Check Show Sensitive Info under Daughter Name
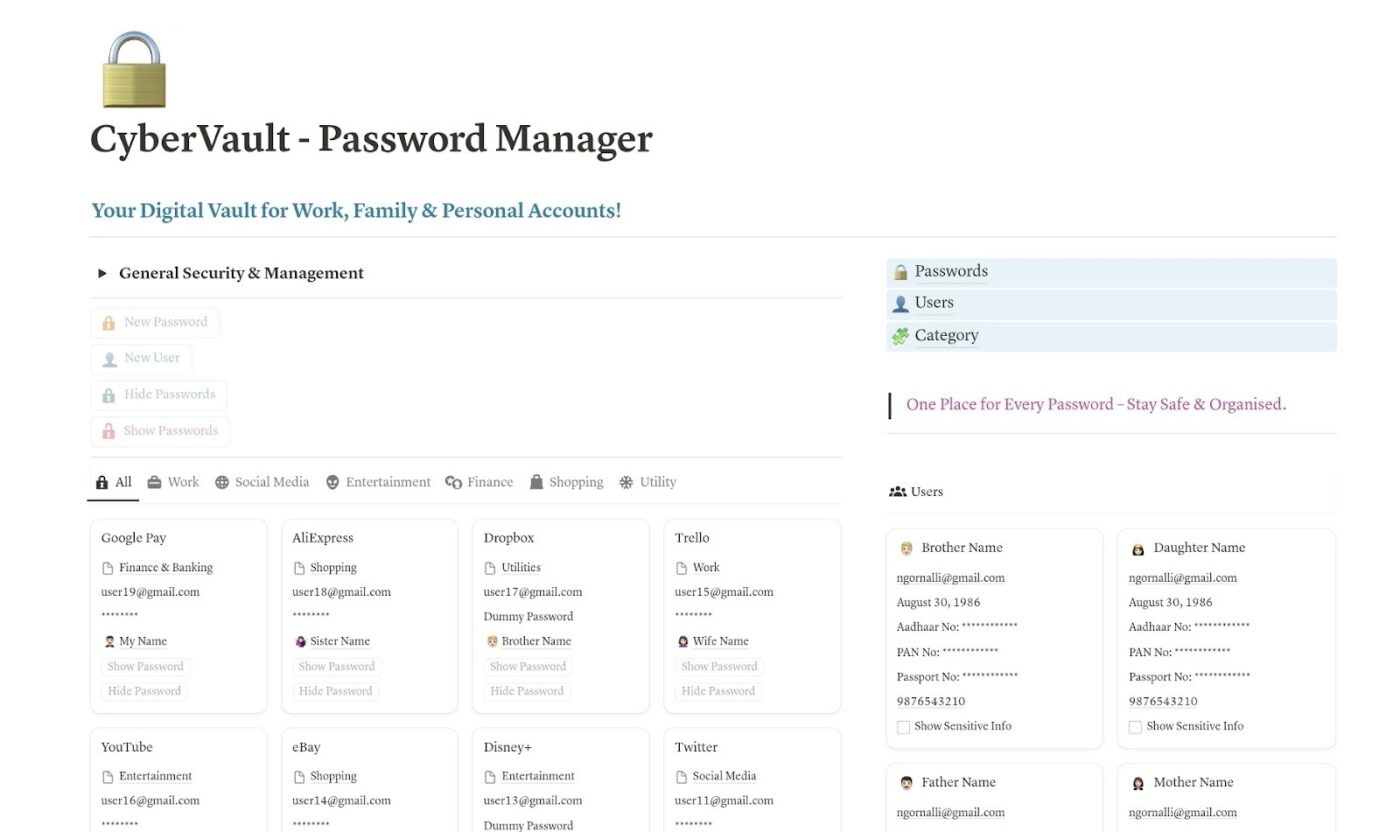Viewport: 1400px width, 832px height. click(1135, 726)
